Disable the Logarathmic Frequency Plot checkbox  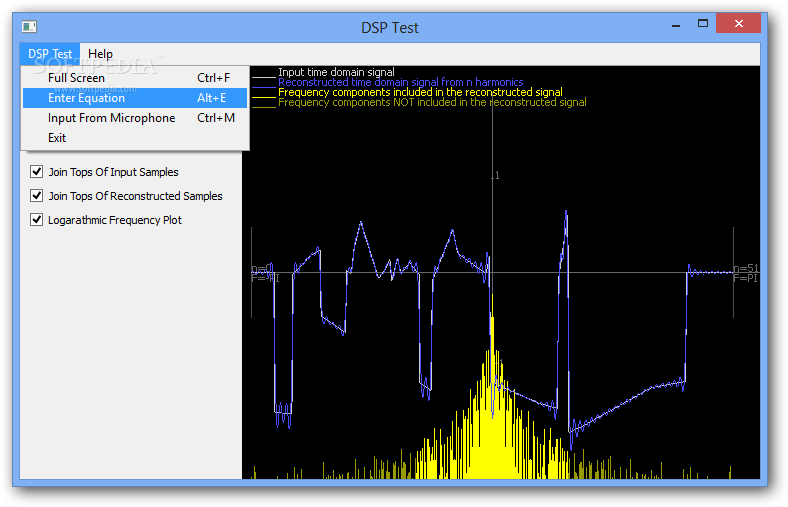pyautogui.click(x=37, y=220)
